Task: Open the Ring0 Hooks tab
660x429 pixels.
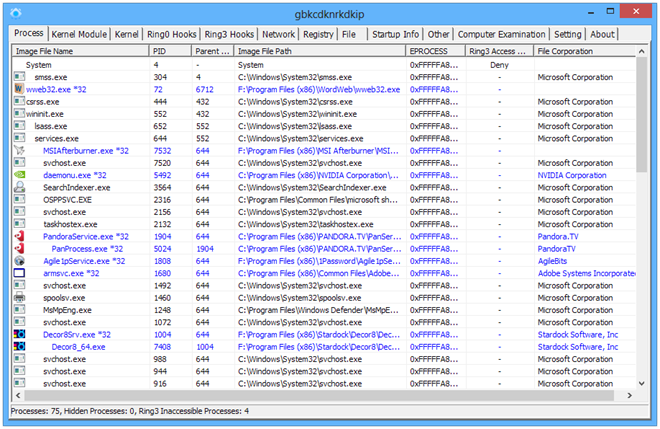Action: click(x=173, y=35)
